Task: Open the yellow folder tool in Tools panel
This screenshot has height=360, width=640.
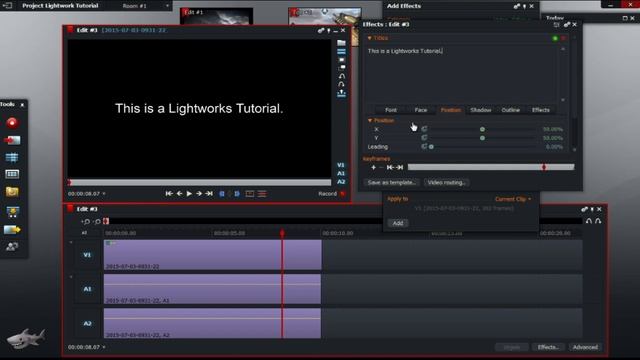Action: [x=12, y=191]
